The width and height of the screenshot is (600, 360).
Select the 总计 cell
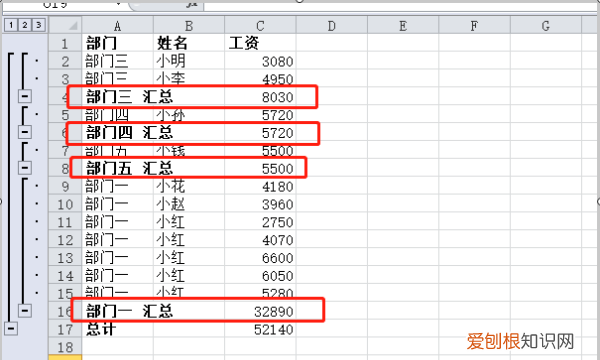click(x=117, y=329)
